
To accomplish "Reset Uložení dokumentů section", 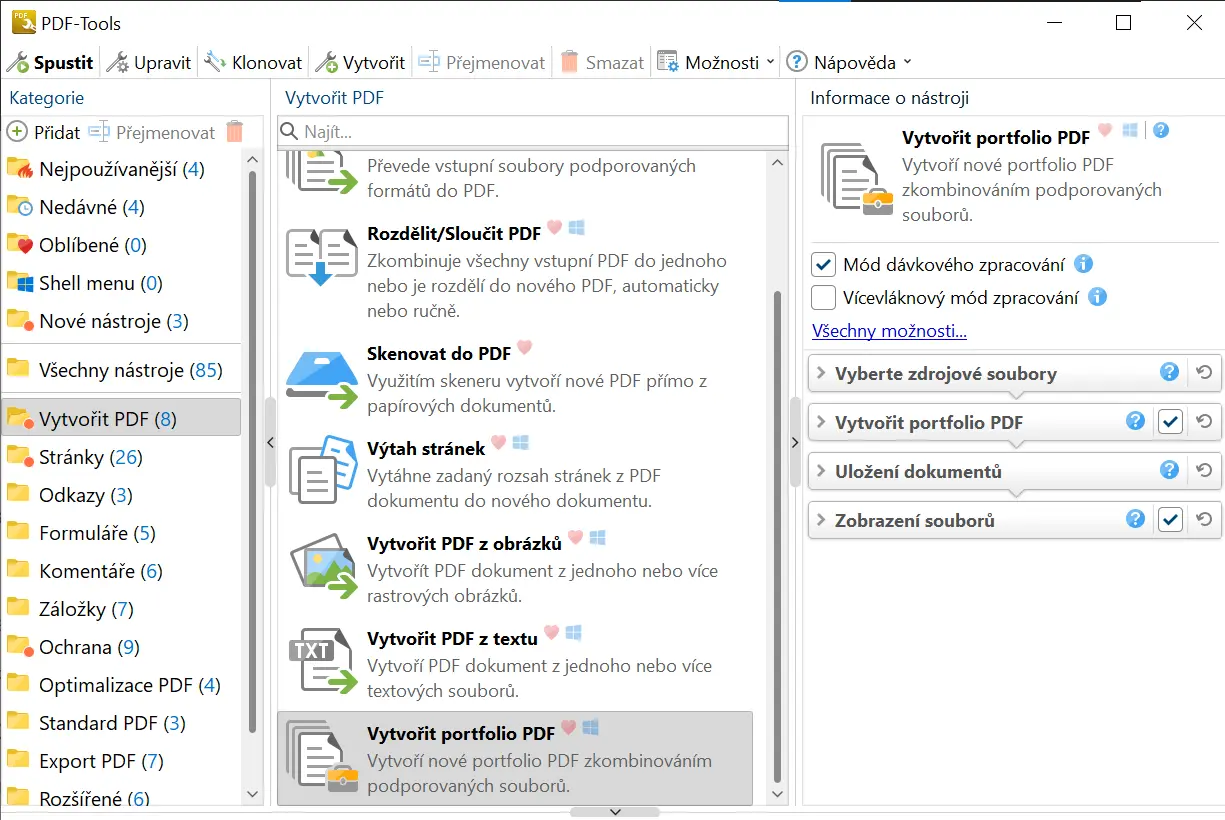I will [1204, 471].
